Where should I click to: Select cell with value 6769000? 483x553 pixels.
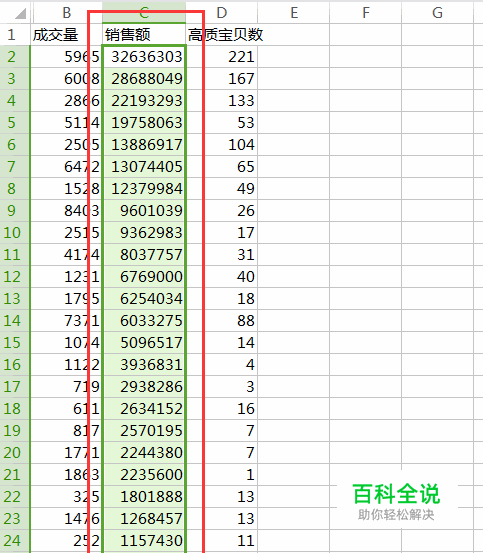point(144,276)
